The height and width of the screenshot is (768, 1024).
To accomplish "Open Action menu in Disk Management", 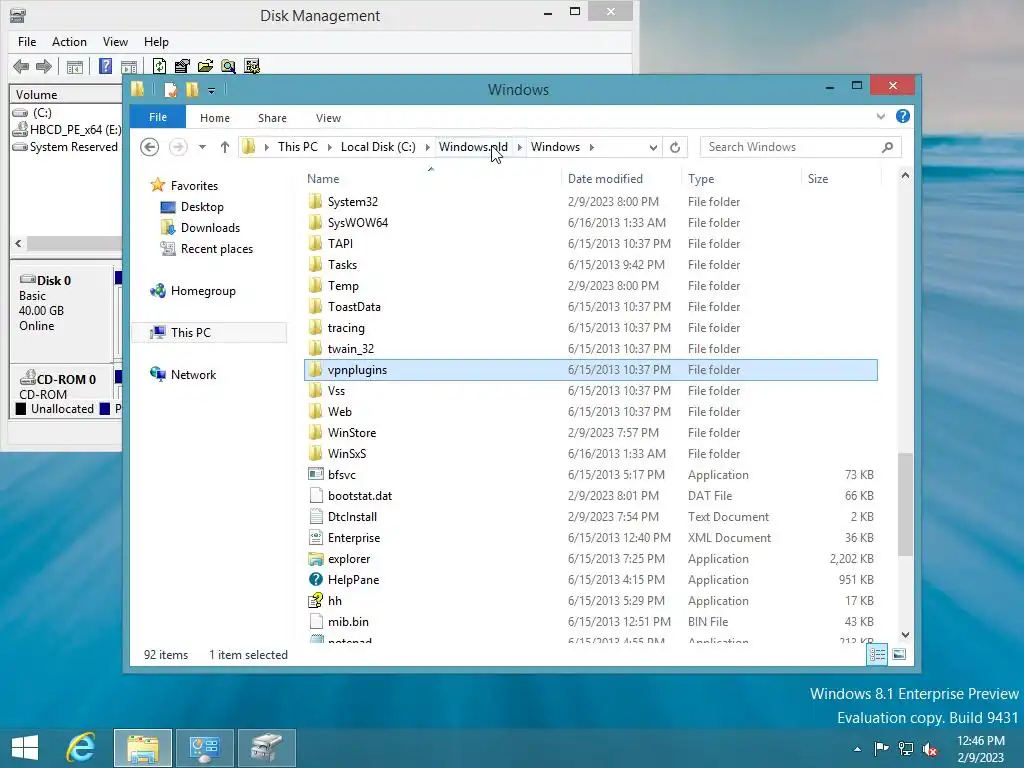I will click(x=69, y=42).
